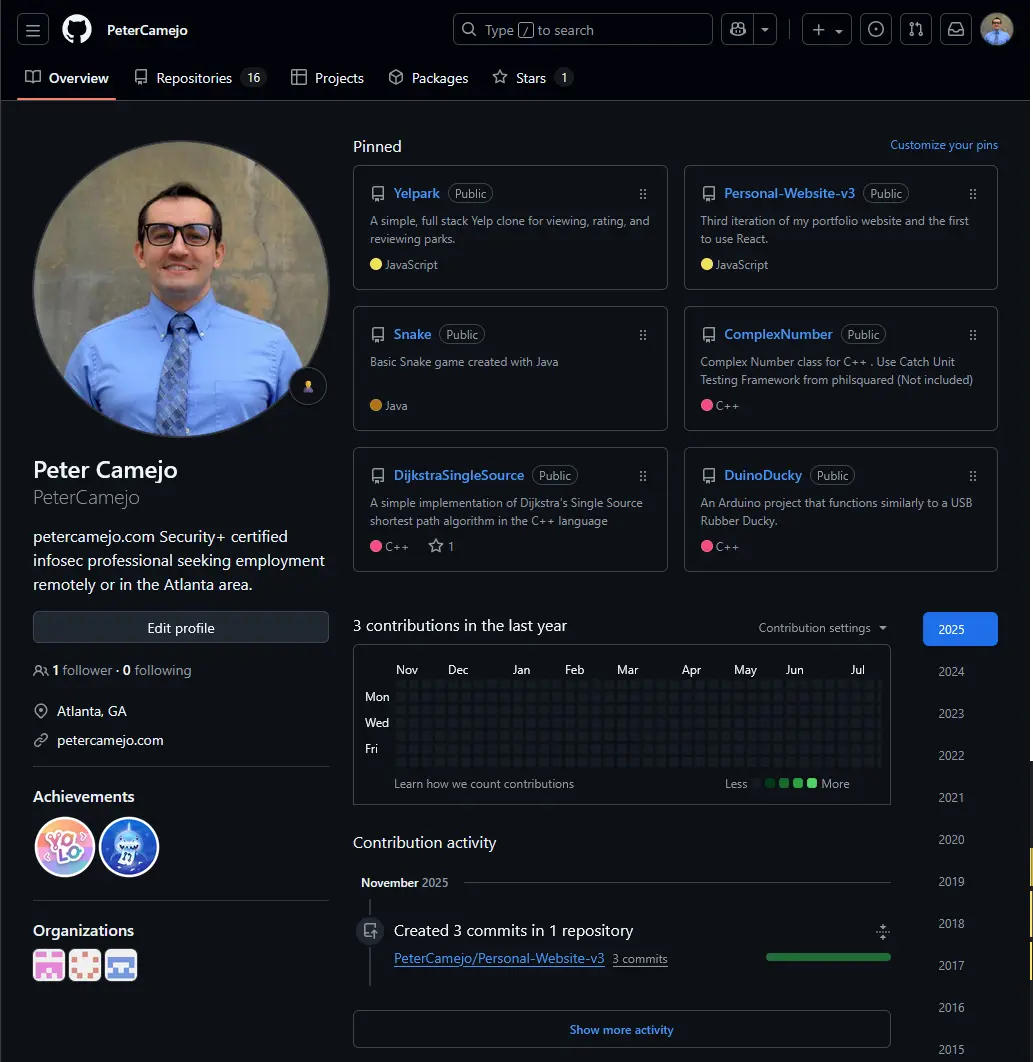Screen dimensions: 1033x1062
Task: Click the Edit profile button
Action: [180, 627]
